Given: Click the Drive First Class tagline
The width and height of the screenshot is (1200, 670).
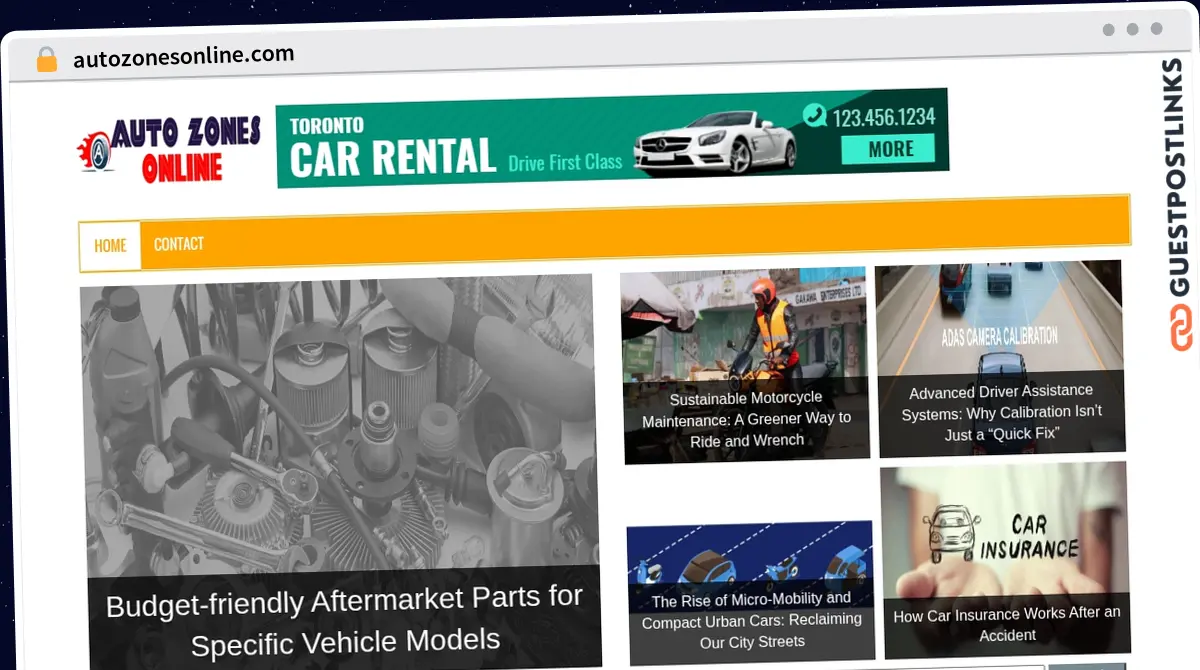Looking at the screenshot, I should point(565,163).
